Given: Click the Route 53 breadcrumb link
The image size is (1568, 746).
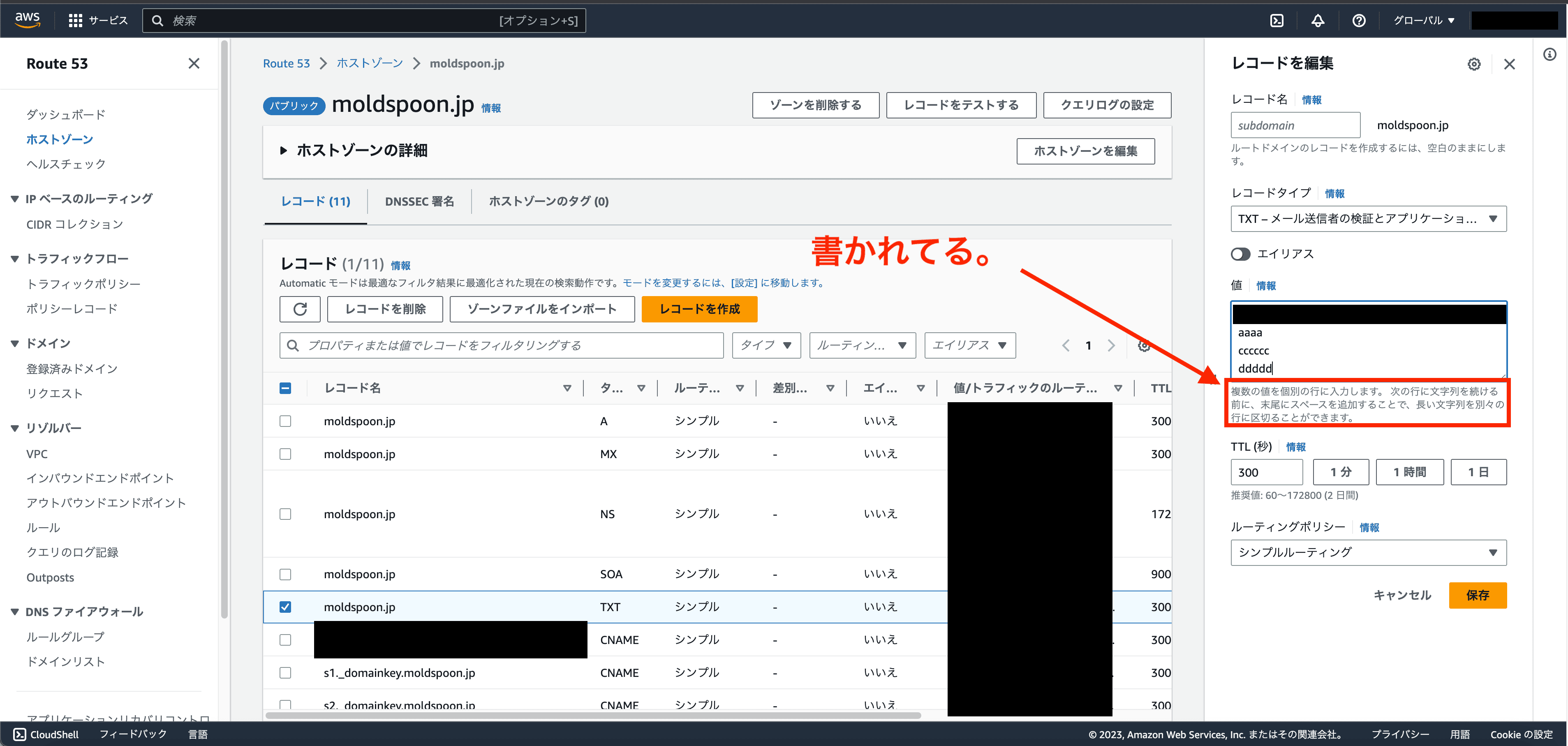Looking at the screenshot, I should pyautogui.click(x=286, y=63).
